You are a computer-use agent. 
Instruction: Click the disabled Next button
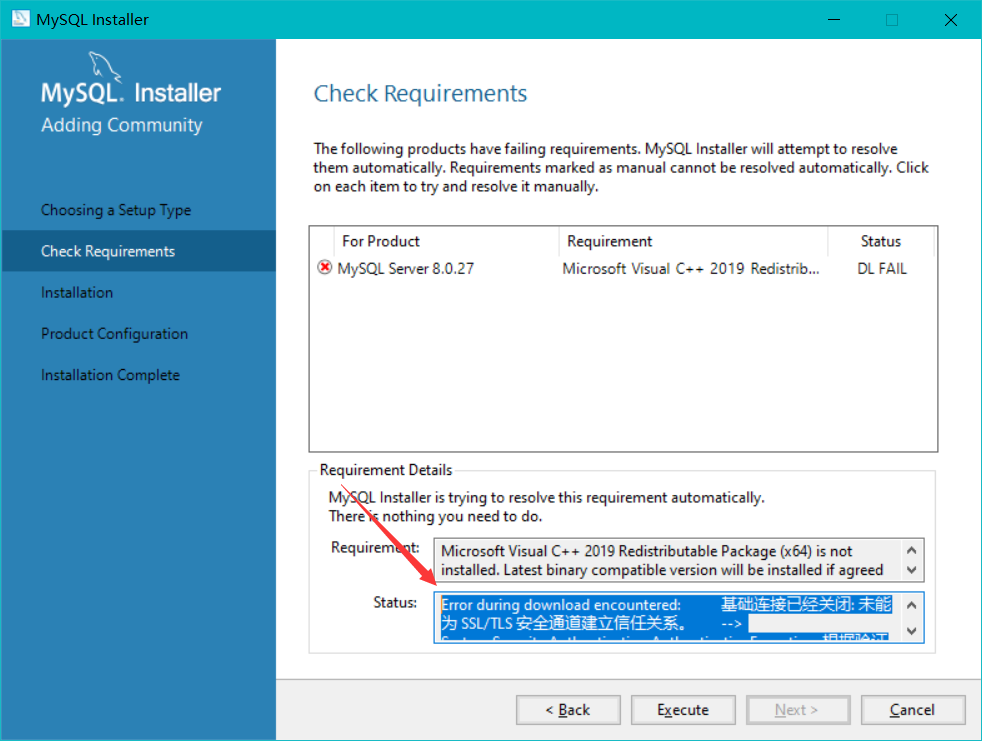tap(797, 710)
